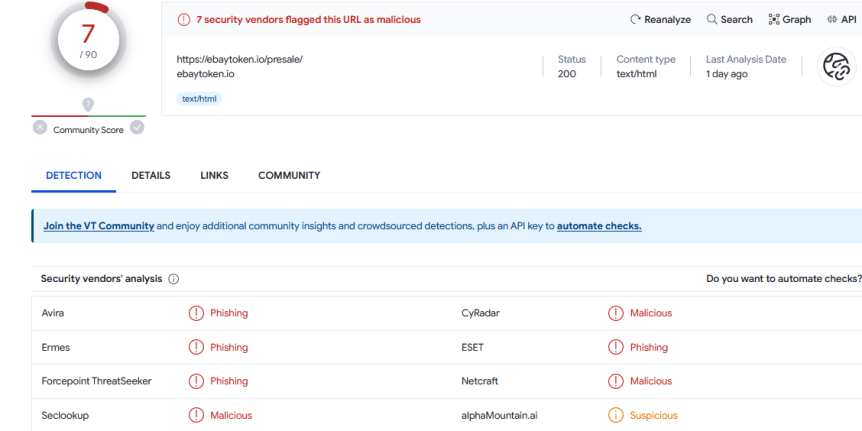Select the URL https://ebaytoken.io/presale/
This screenshot has height=431, width=862.
tap(240, 59)
